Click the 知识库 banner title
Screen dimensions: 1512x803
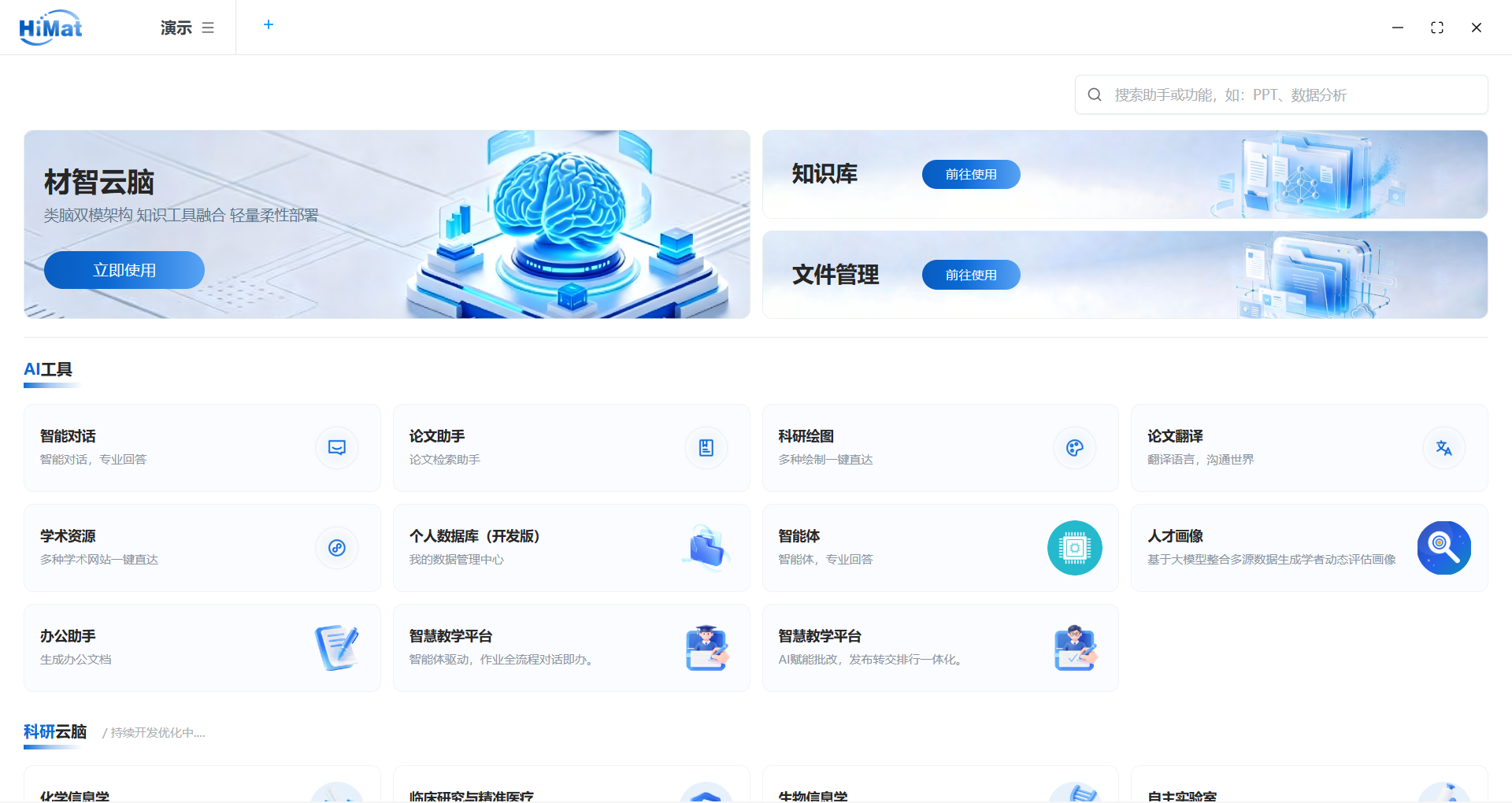tap(825, 174)
